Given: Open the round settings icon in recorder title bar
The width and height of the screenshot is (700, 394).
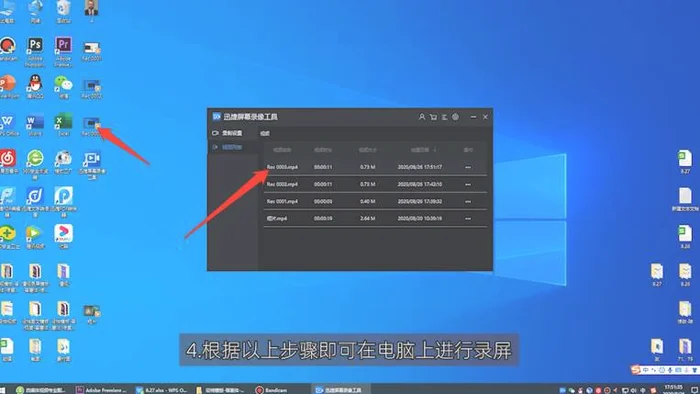Looking at the screenshot, I should 455,117.
